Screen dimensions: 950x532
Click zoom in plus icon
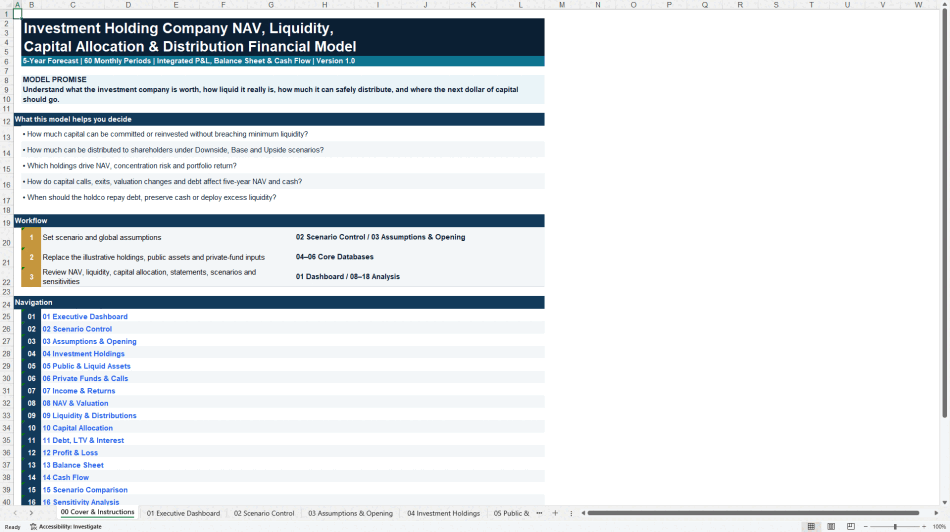click(x=924, y=527)
